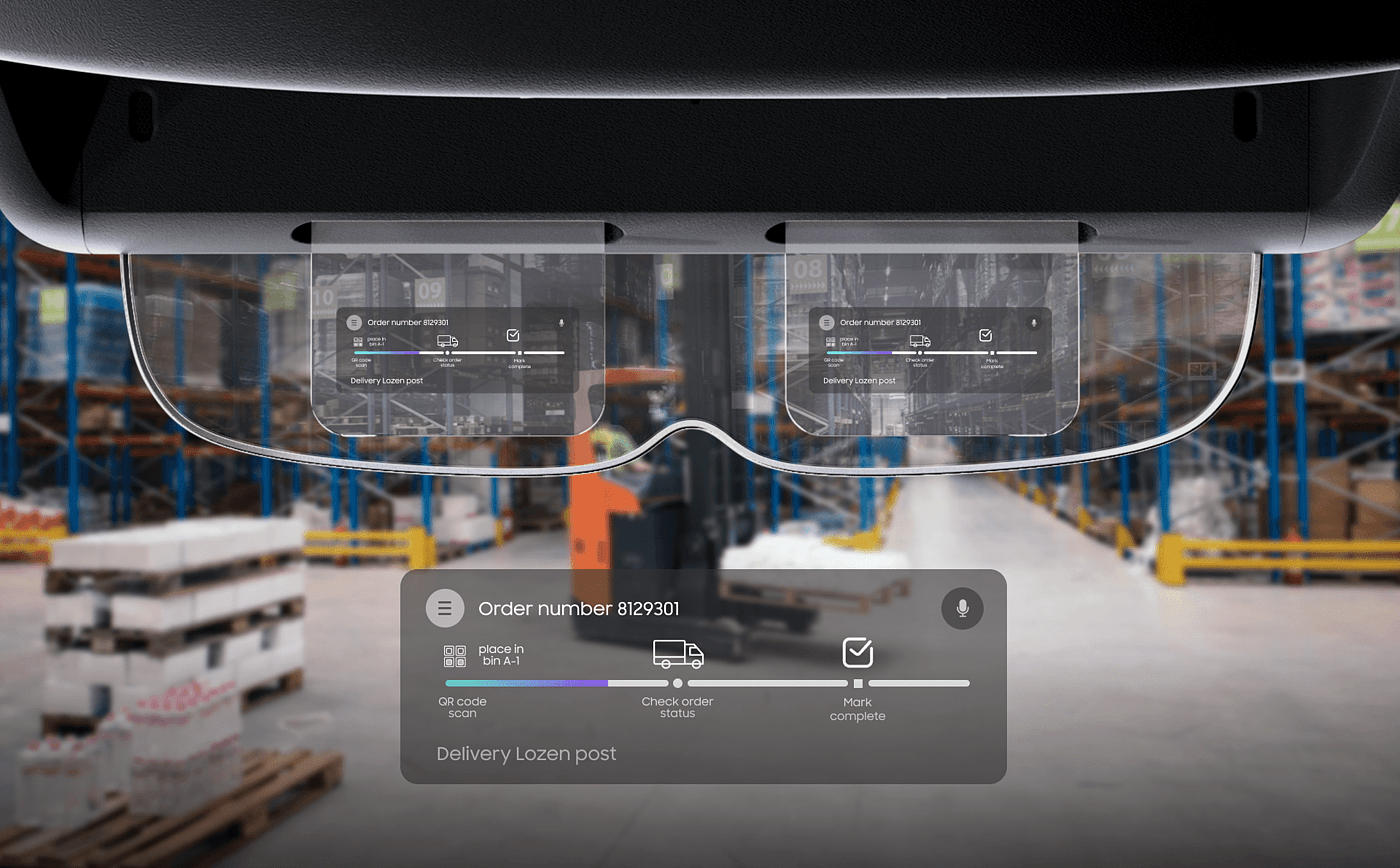Image resolution: width=1400 pixels, height=868 pixels.
Task: Click 'Check order status' label in large card
Action: click(x=678, y=707)
